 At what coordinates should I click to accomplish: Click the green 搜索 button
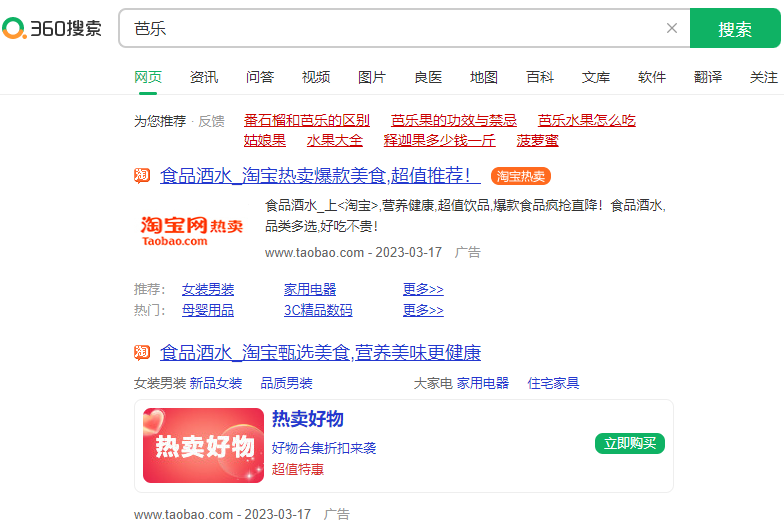coord(735,28)
